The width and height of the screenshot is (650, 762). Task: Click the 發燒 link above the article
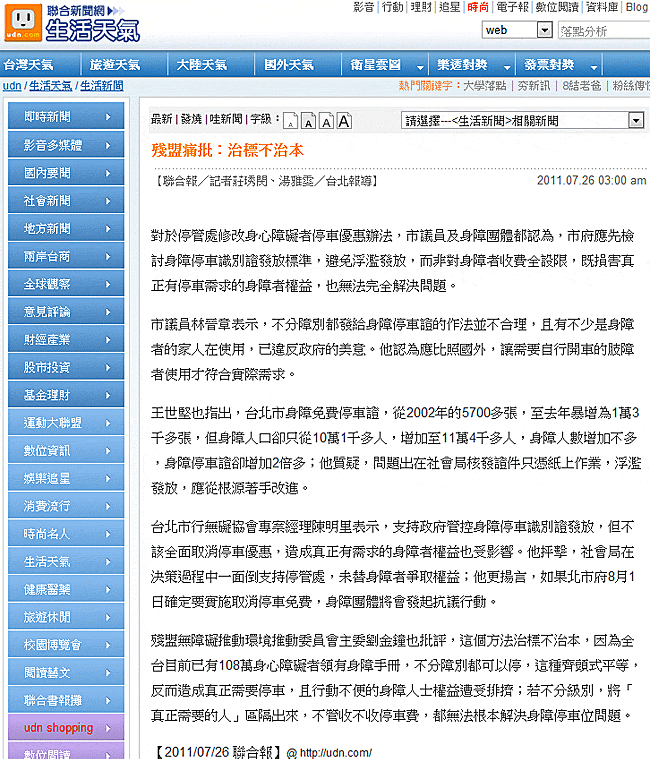point(191,119)
